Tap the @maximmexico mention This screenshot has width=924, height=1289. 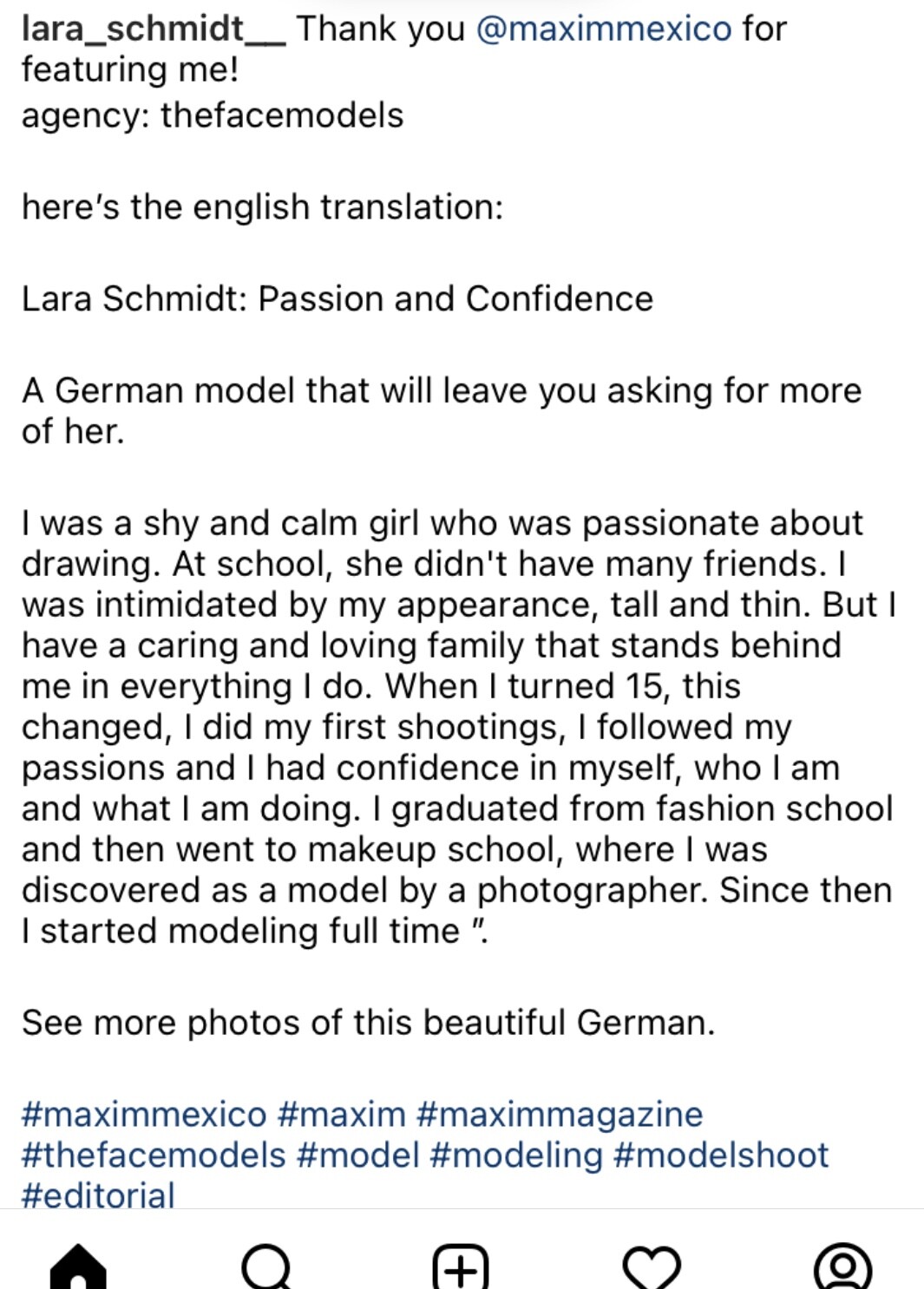[604, 29]
